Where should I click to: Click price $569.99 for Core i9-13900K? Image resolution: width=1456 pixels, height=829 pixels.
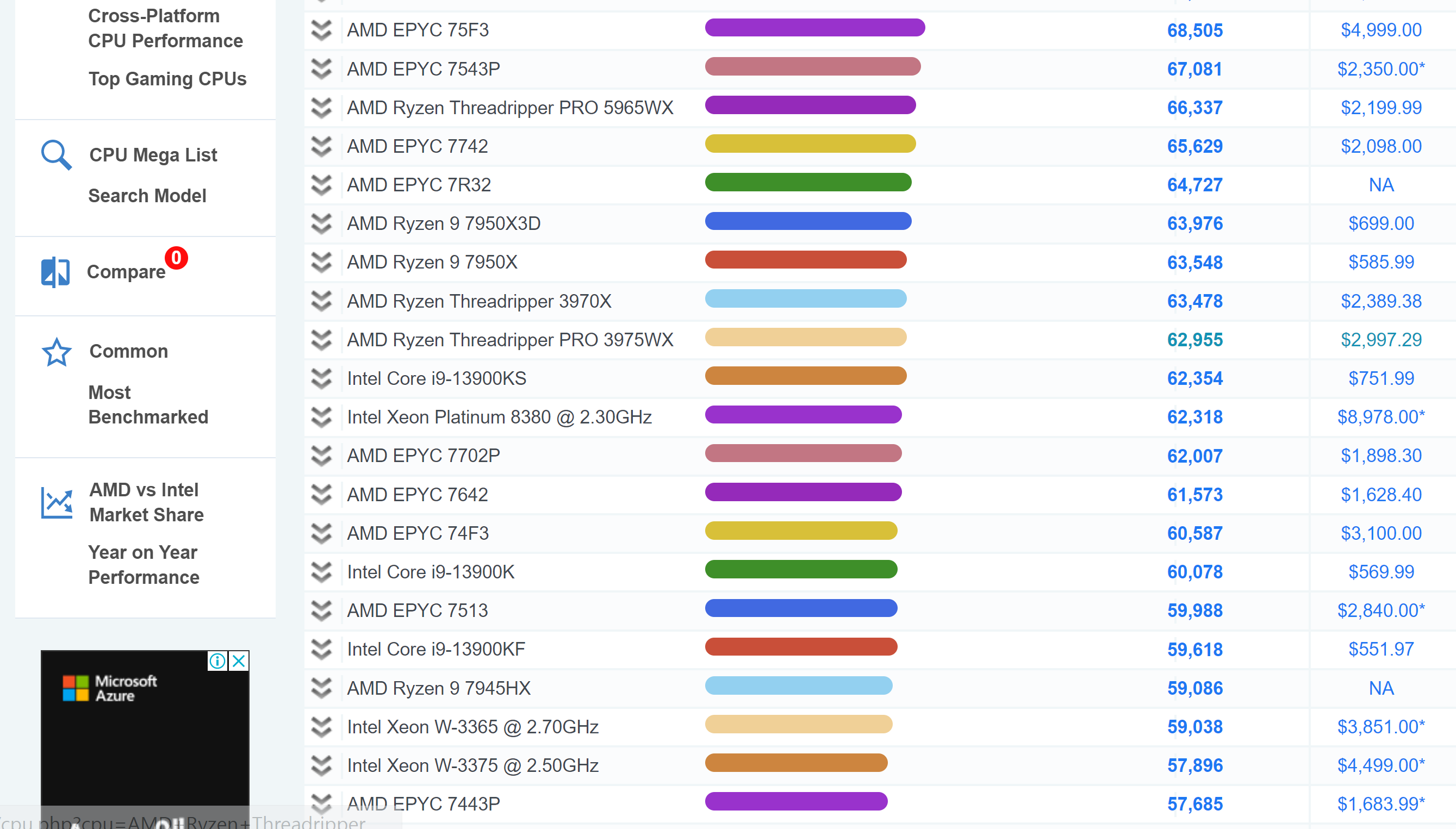(x=1381, y=572)
